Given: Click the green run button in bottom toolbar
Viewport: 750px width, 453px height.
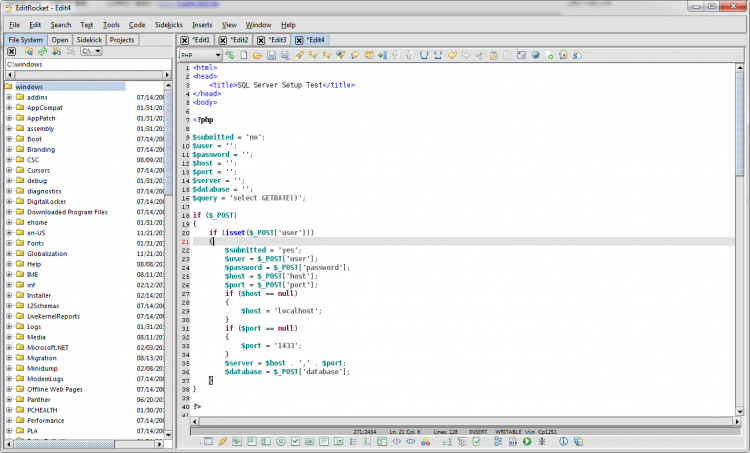Looking at the screenshot, I should point(526,441).
